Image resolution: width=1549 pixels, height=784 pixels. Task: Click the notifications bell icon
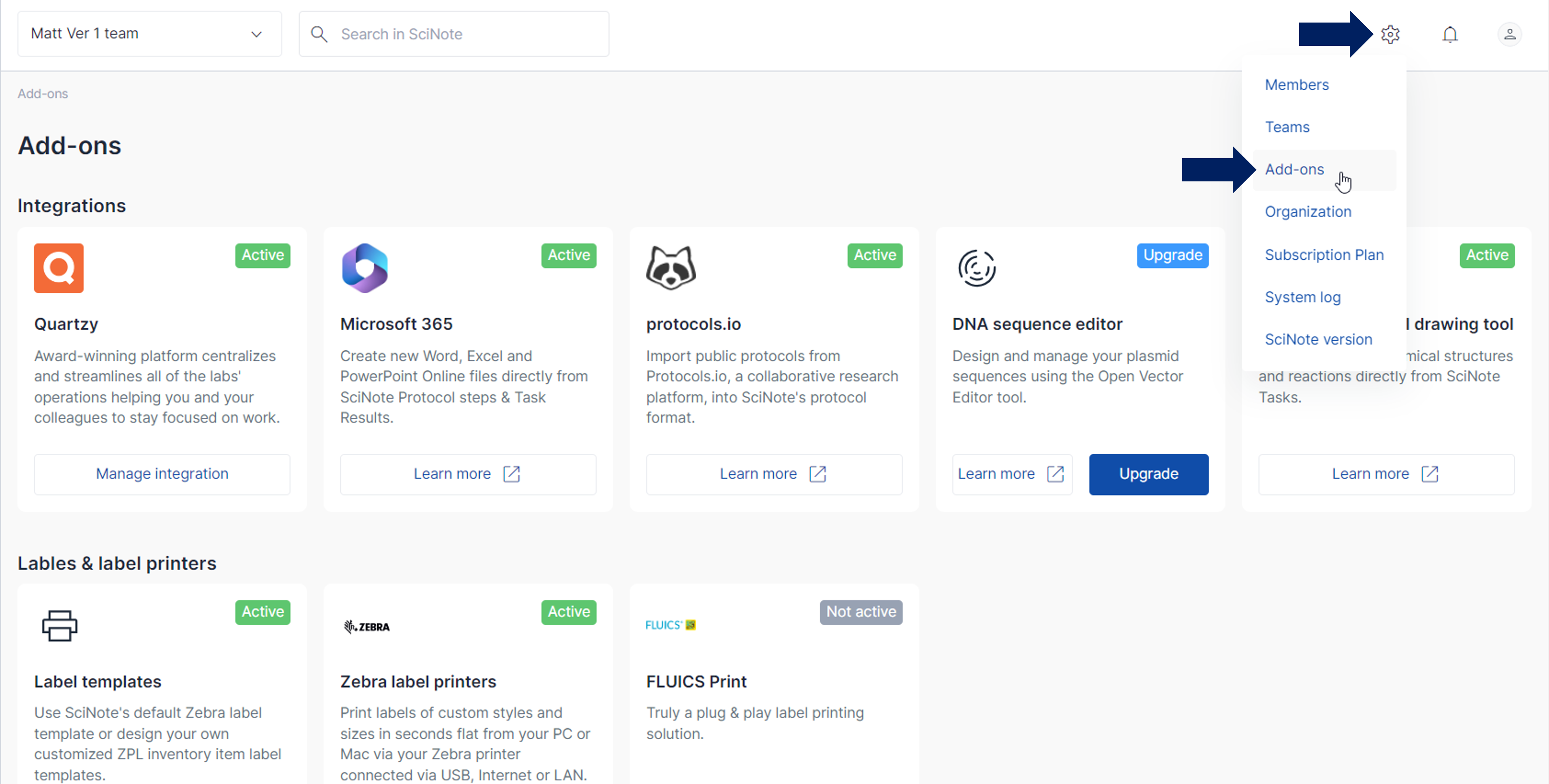(1450, 34)
